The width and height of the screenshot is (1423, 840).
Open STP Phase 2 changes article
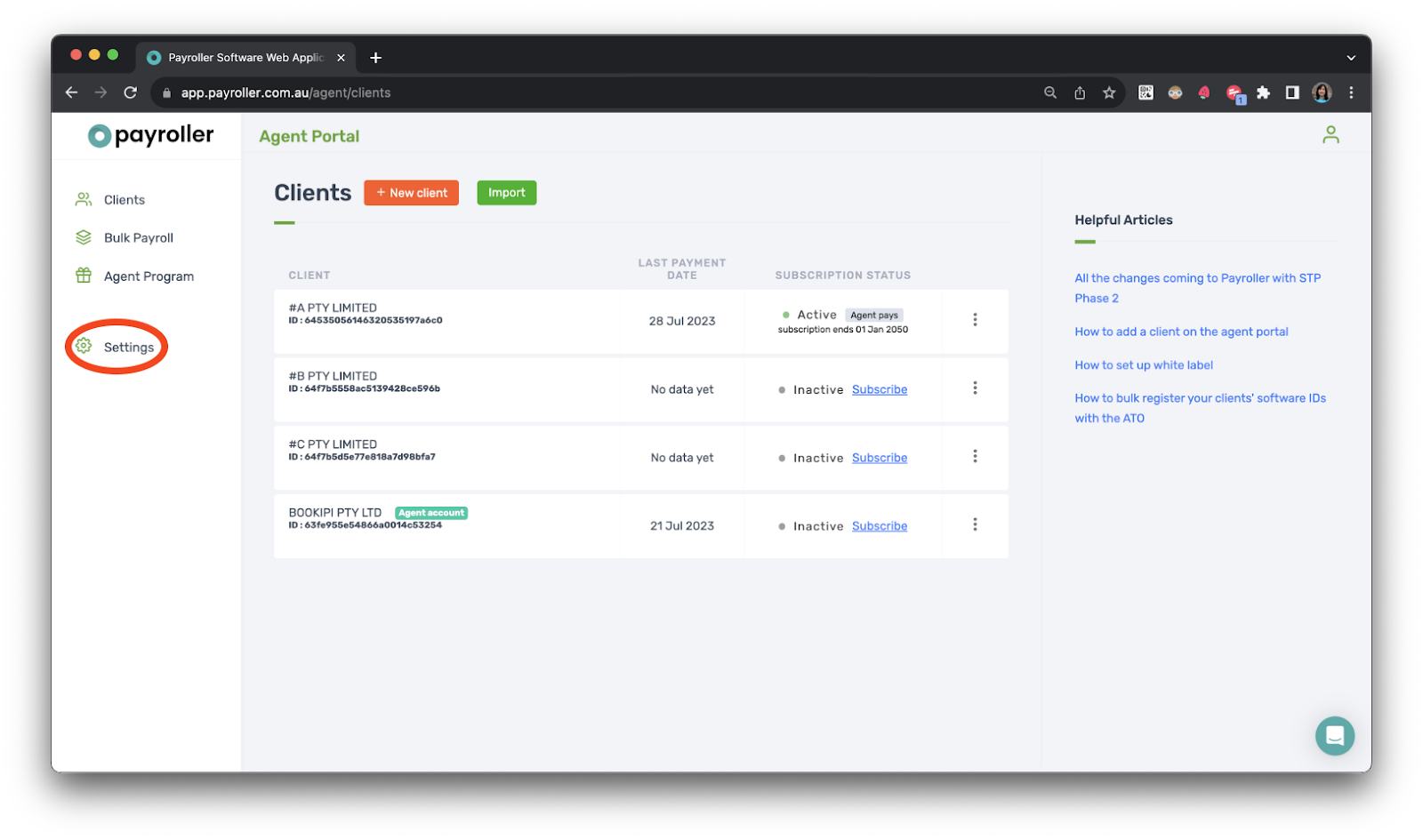[x=1197, y=289]
